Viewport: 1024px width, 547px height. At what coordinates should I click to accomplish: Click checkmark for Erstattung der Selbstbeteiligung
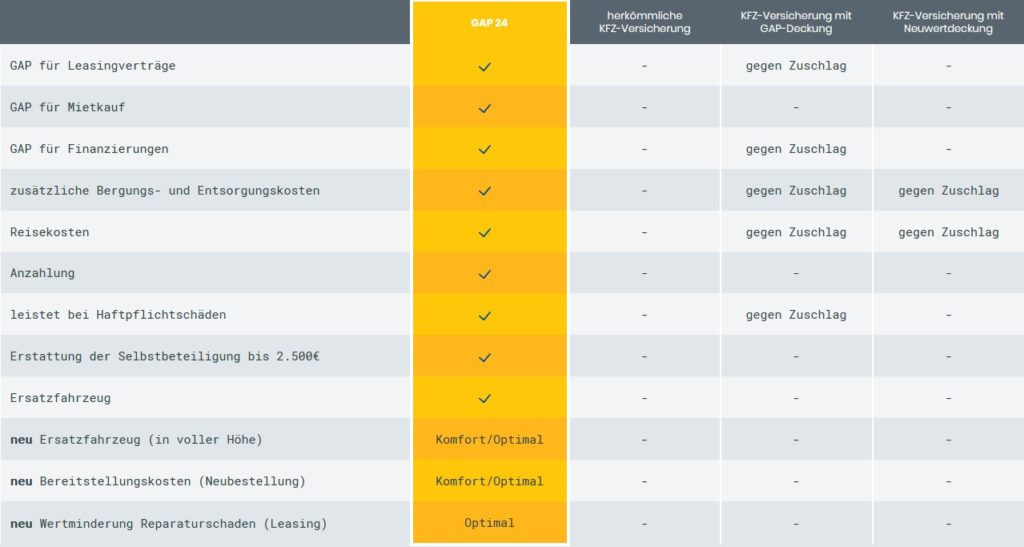coord(485,358)
